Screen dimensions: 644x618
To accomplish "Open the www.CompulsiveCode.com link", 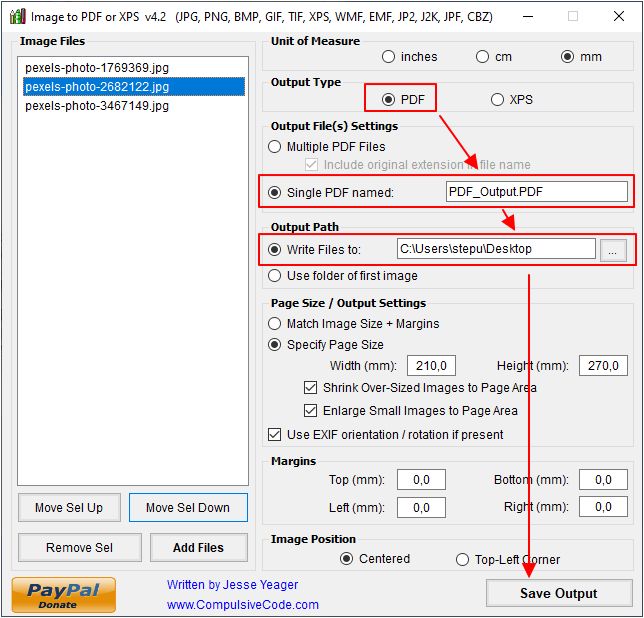I will coord(243,605).
